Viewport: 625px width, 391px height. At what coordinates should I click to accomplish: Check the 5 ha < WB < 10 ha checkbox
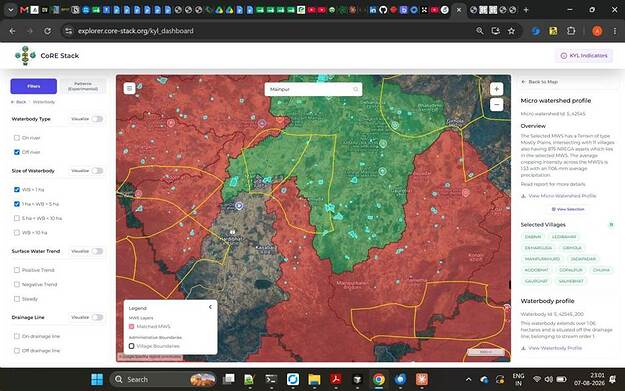click(x=17, y=218)
